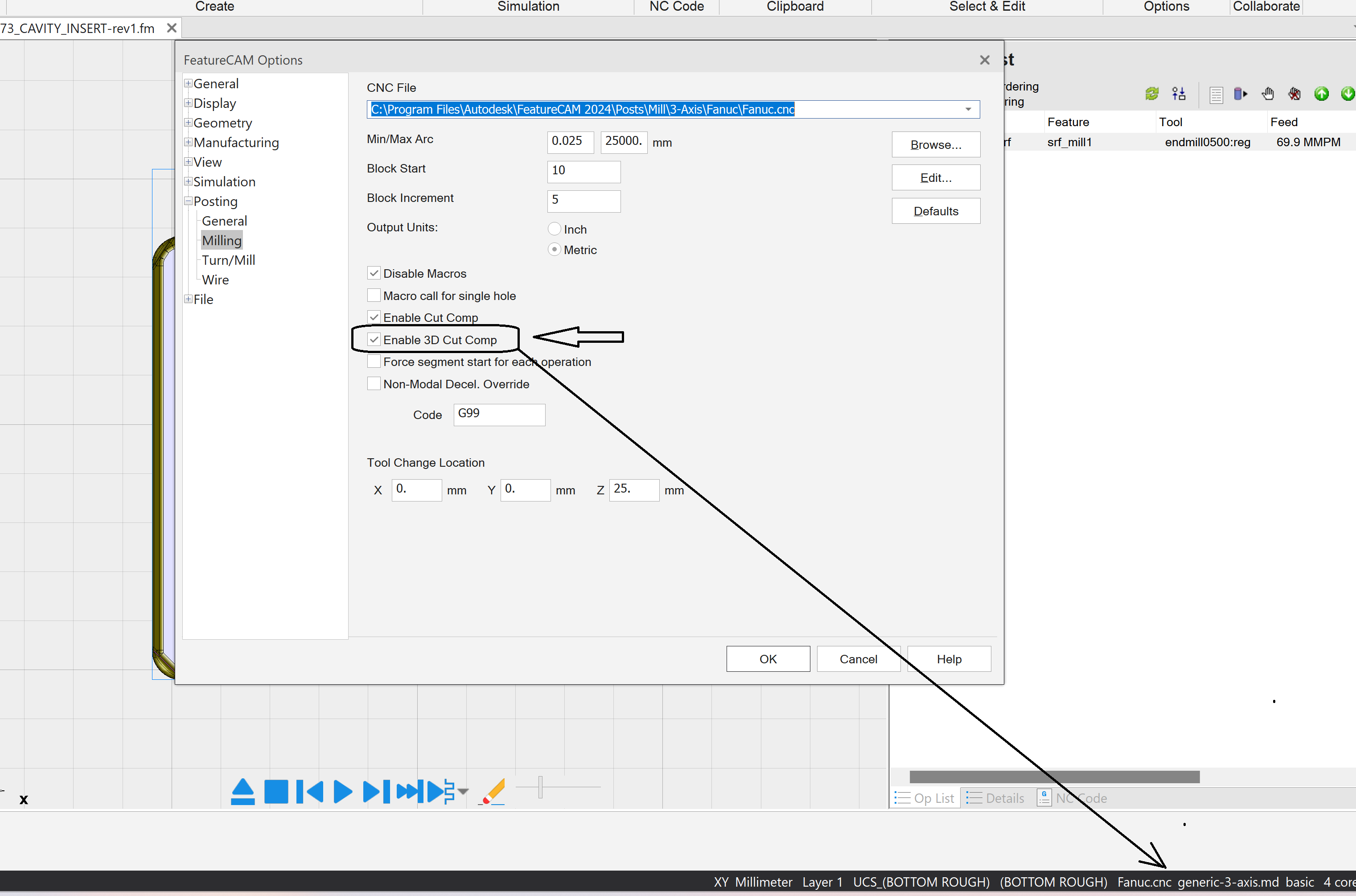Switch to the NC Code tab

point(676,6)
